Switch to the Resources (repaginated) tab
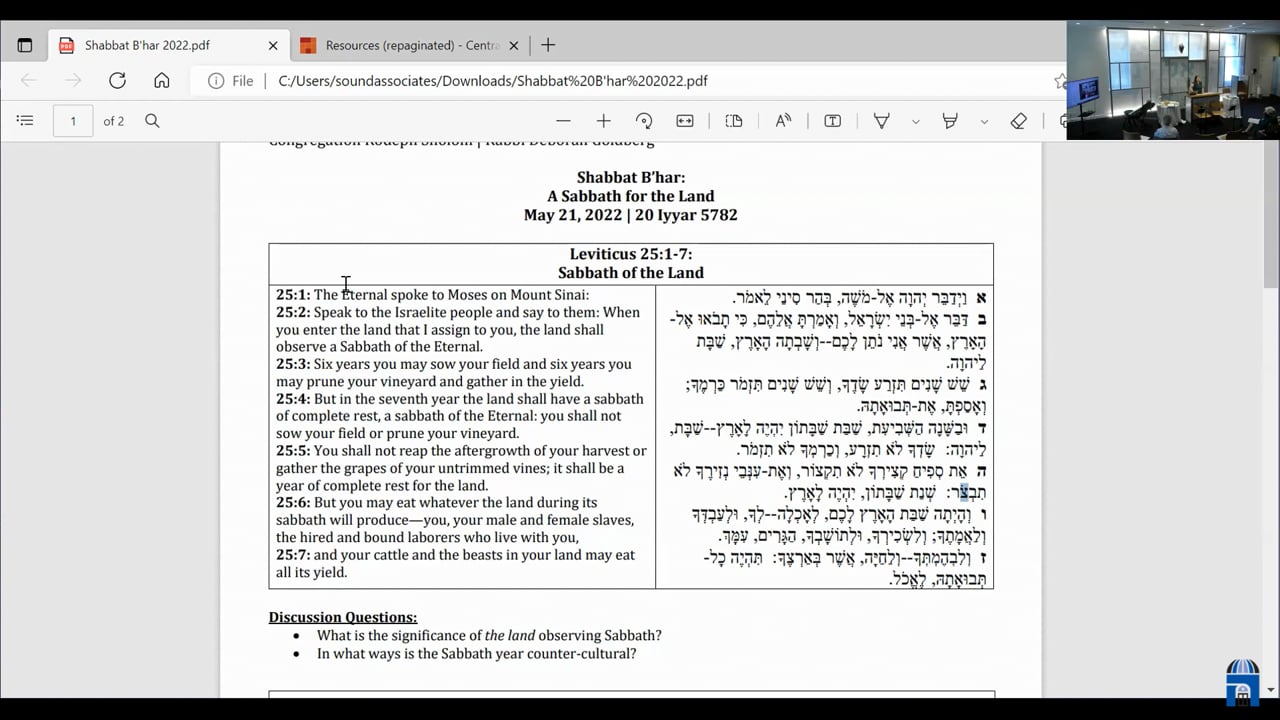The height and width of the screenshot is (720, 1280). (412, 45)
